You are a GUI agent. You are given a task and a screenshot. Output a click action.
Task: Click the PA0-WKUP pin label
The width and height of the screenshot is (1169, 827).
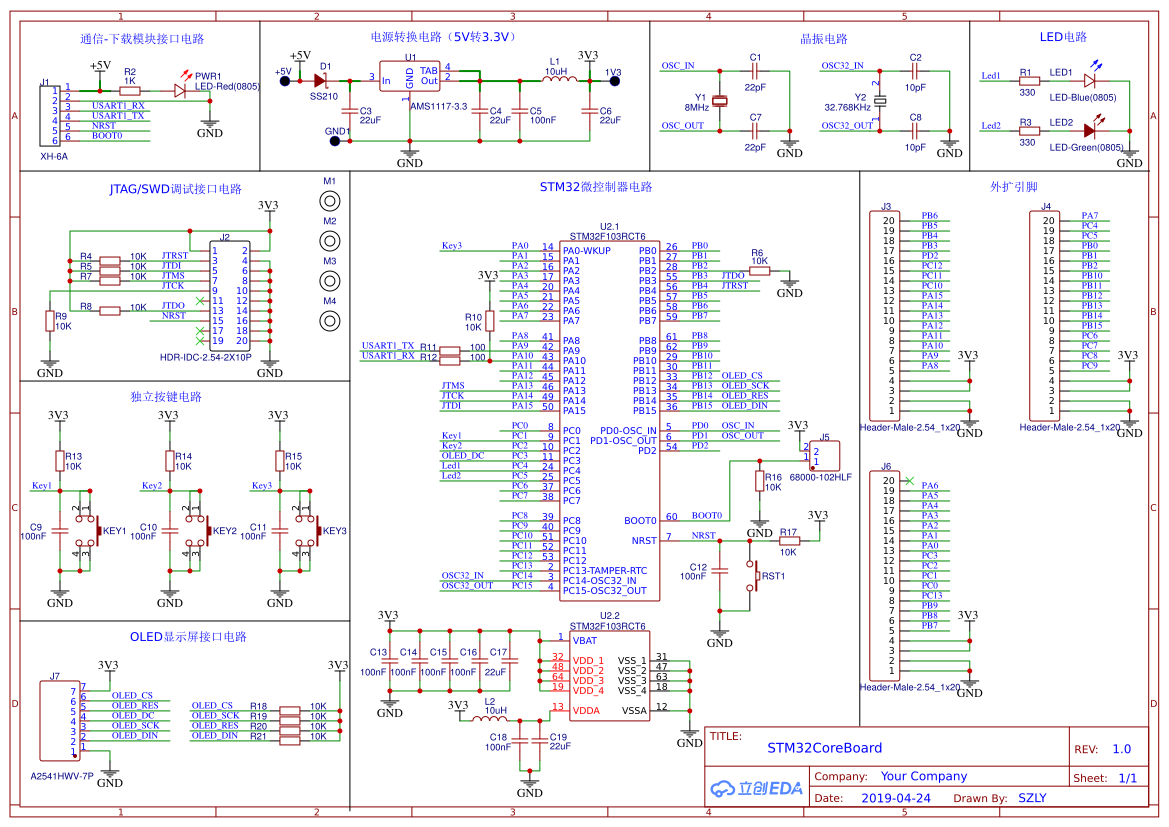587,251
